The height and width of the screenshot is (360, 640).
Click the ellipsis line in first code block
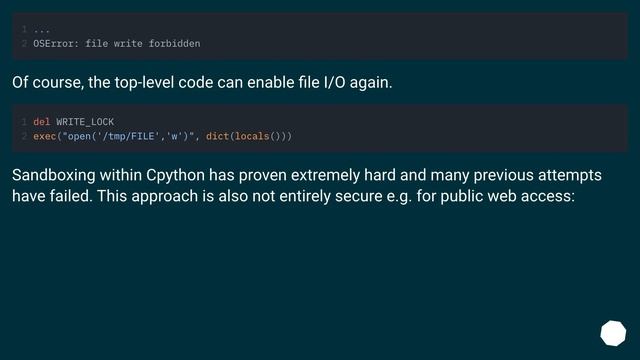(41, 30)
